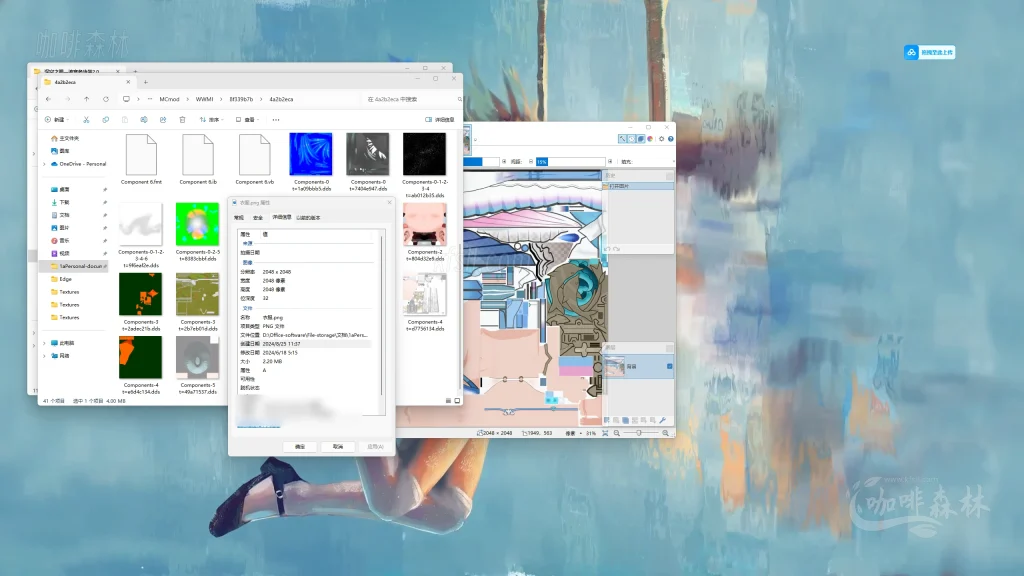Click the 15% value bar in Paint.NET toolbar
The width and height of the screenshot is (1024, 576).
tap(570, 161)
